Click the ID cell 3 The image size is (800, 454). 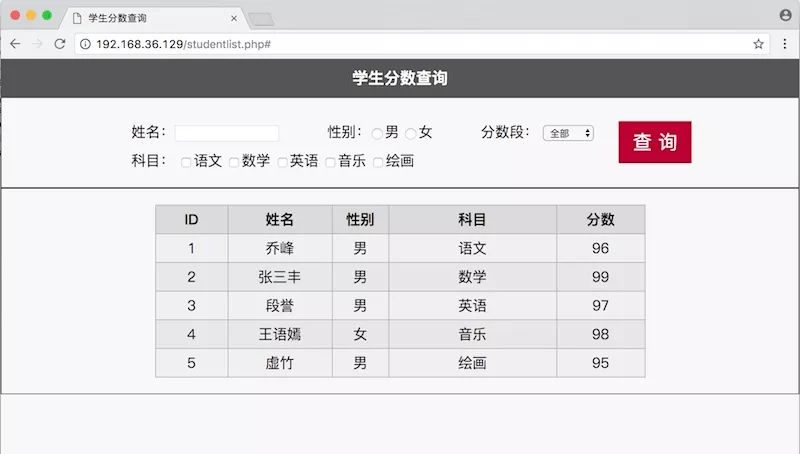coord(191,306)
